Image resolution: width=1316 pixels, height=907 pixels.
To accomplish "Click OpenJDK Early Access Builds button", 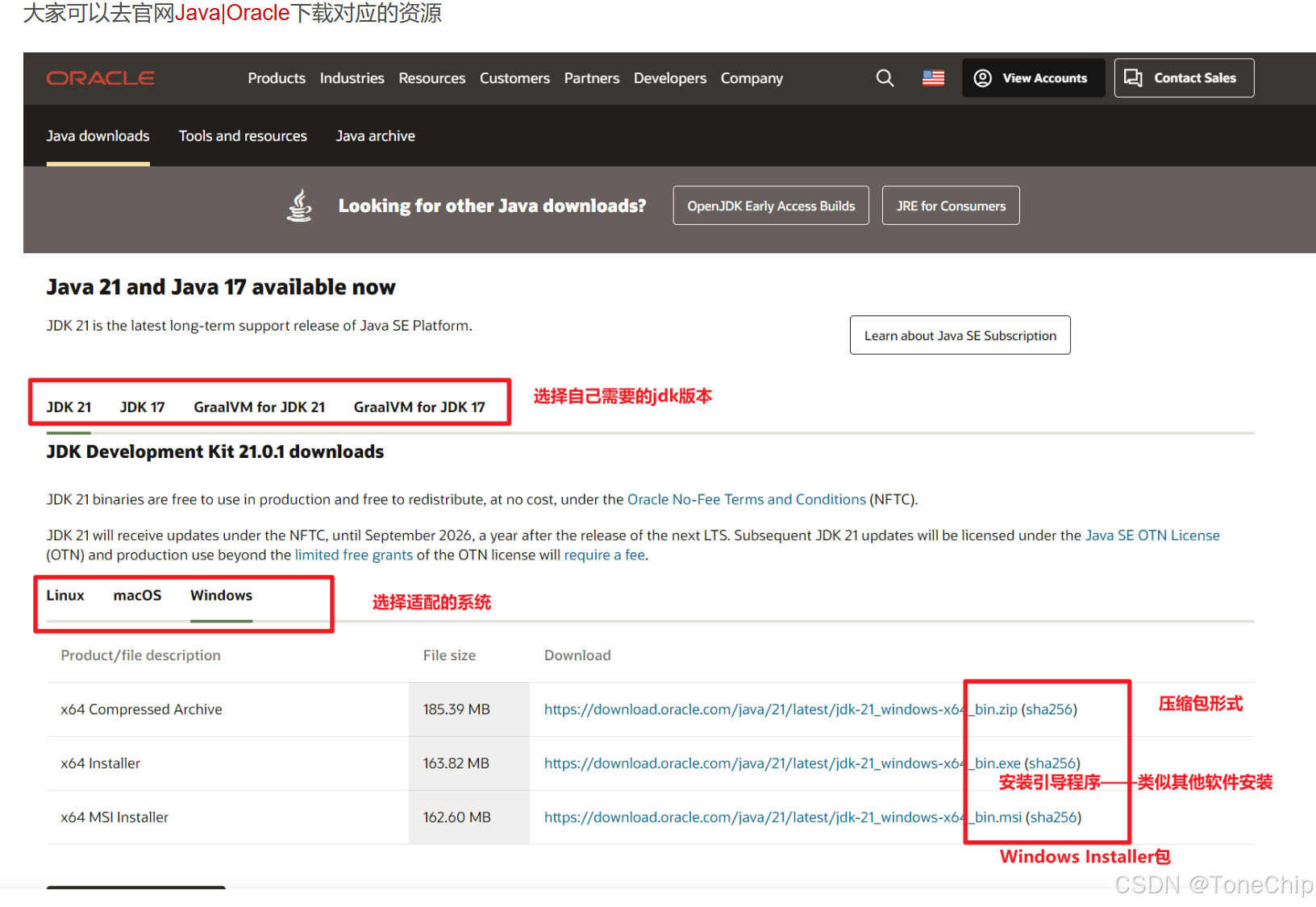I will coord(771,206).
